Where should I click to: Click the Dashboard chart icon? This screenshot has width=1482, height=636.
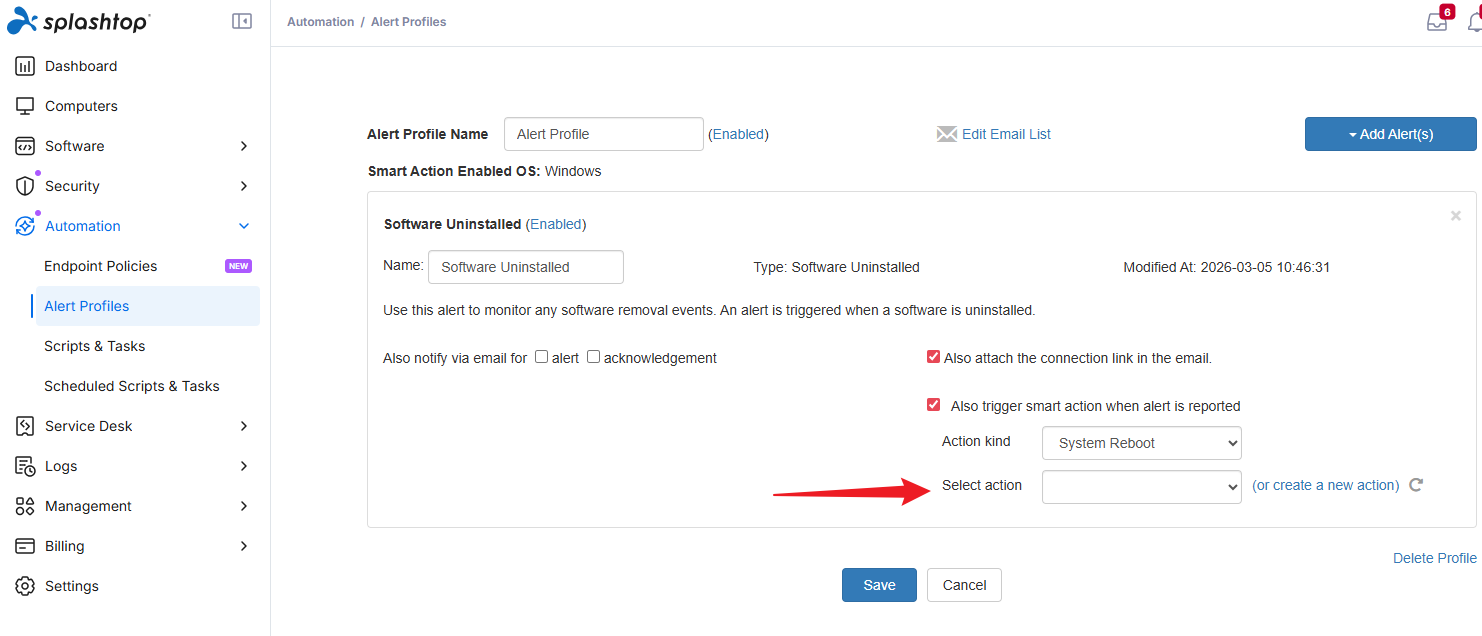click(25, 66)
